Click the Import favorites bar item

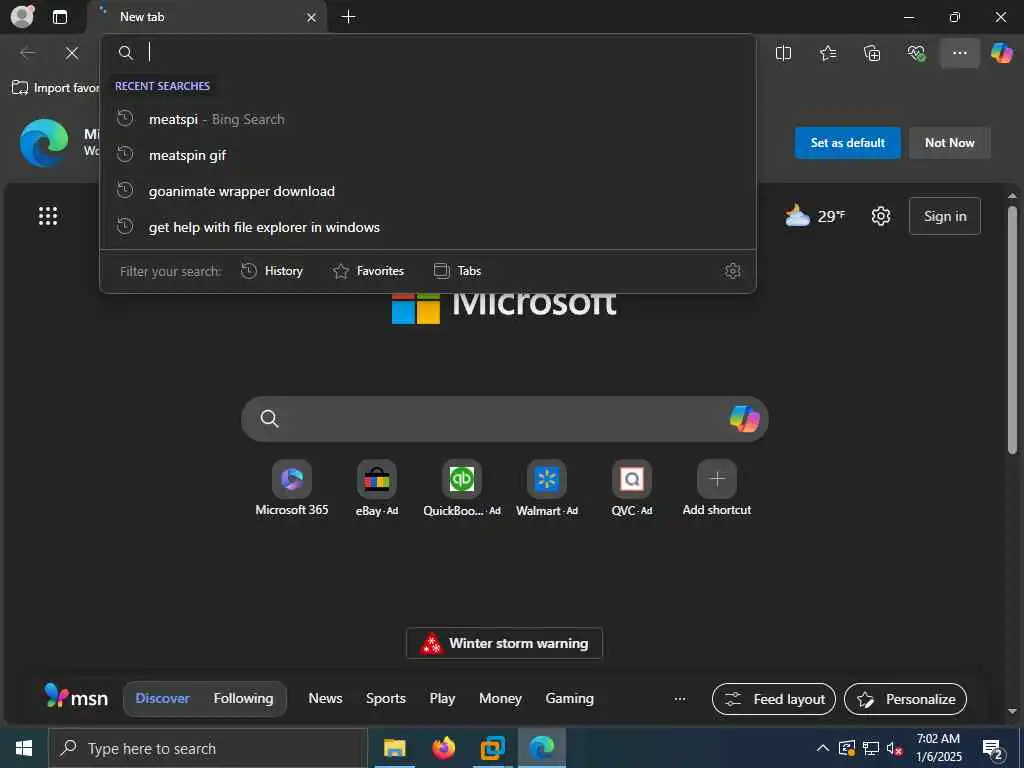(56, 88)
